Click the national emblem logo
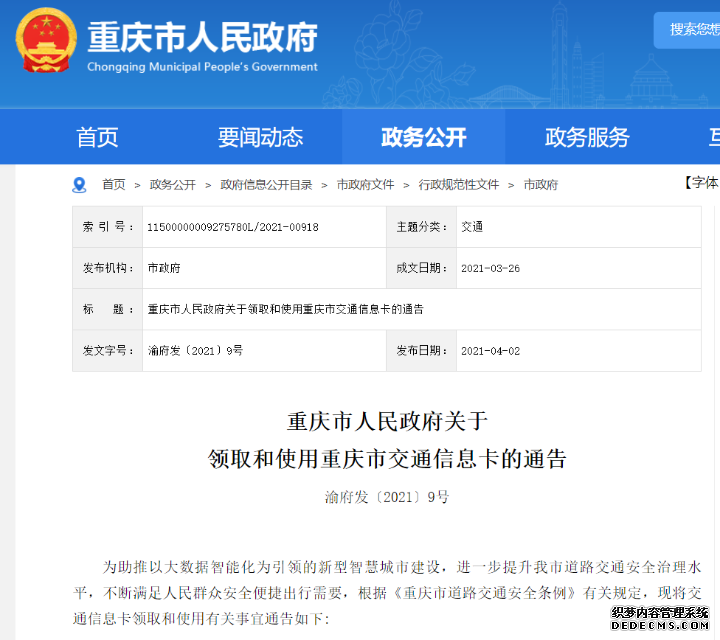Image resolution: width=720 pixels, height=640 pixels. point(45,40)
